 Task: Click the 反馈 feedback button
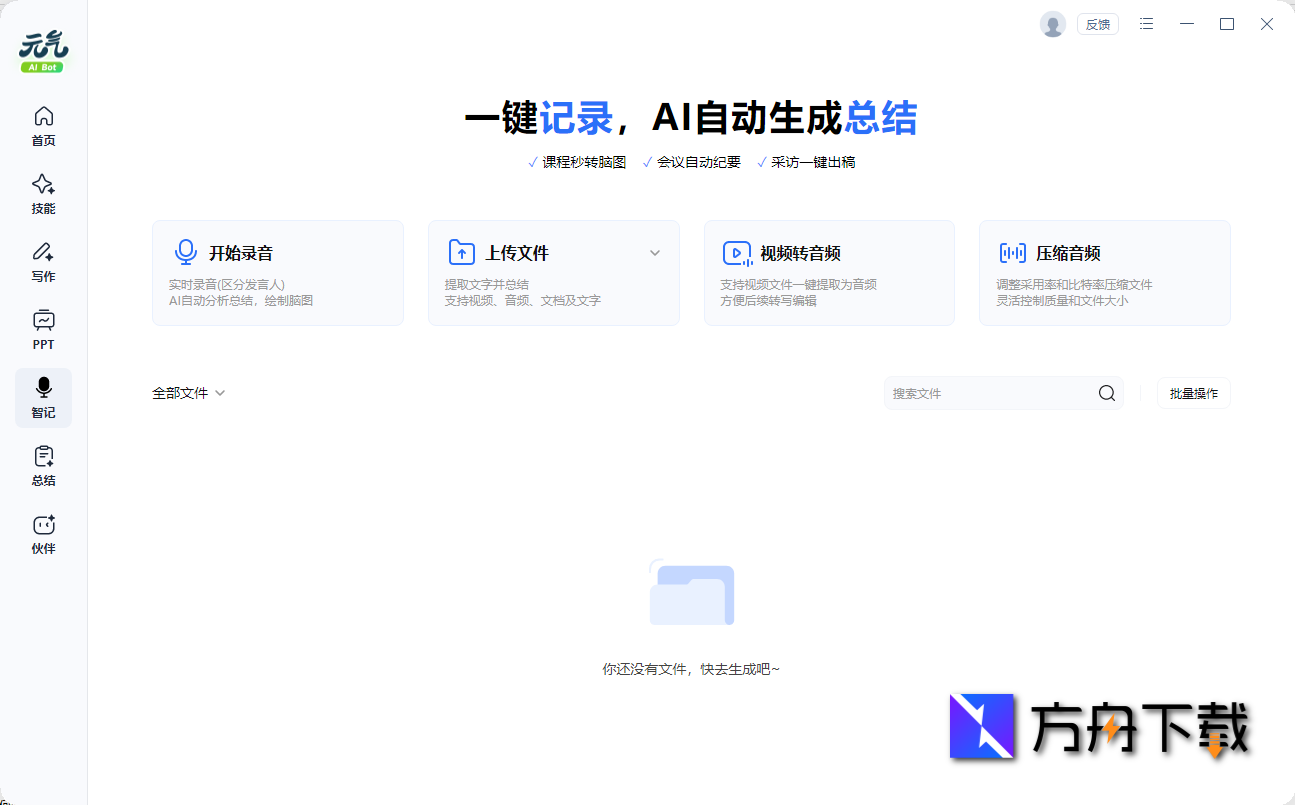[1097, 23]
